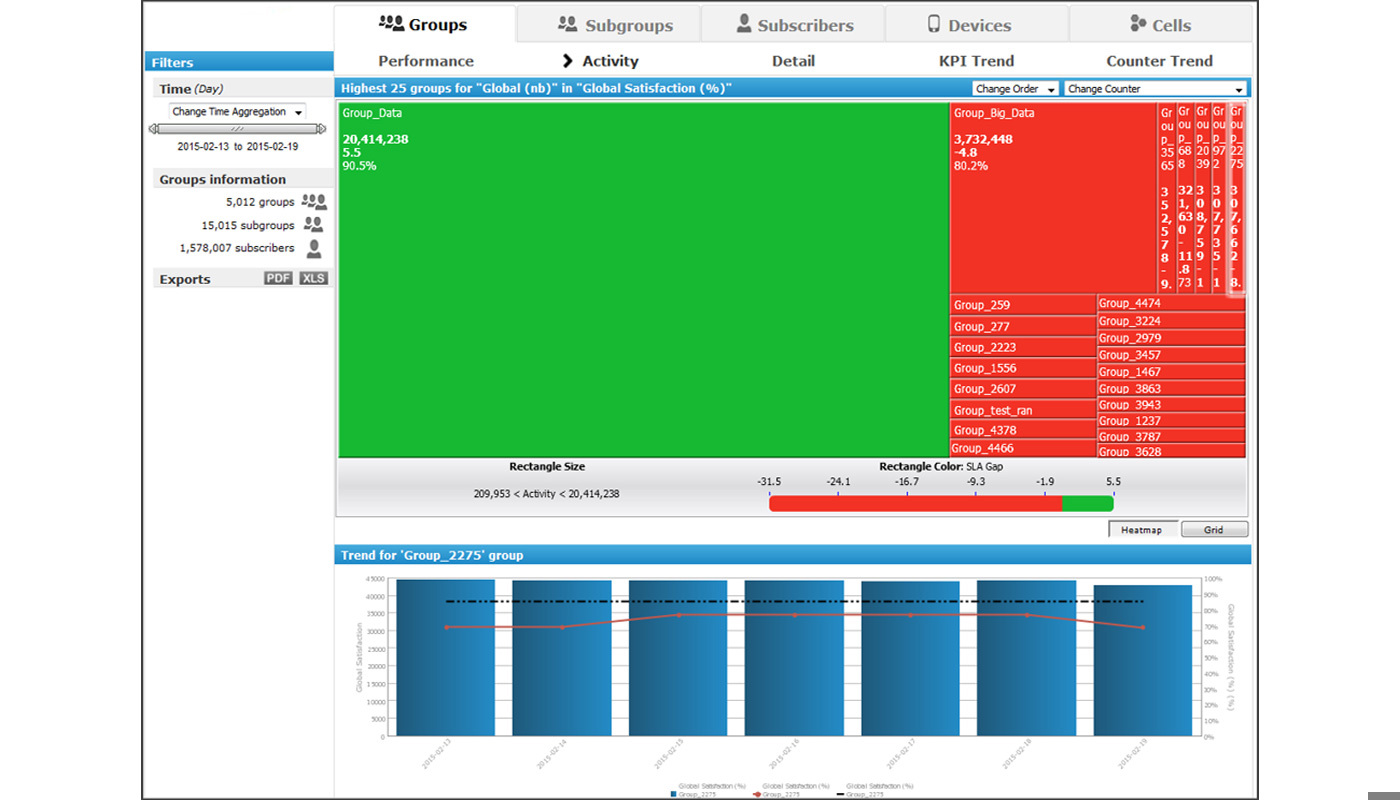
Task: Open the Change Counter dropdown
Action: point(1155,89)
